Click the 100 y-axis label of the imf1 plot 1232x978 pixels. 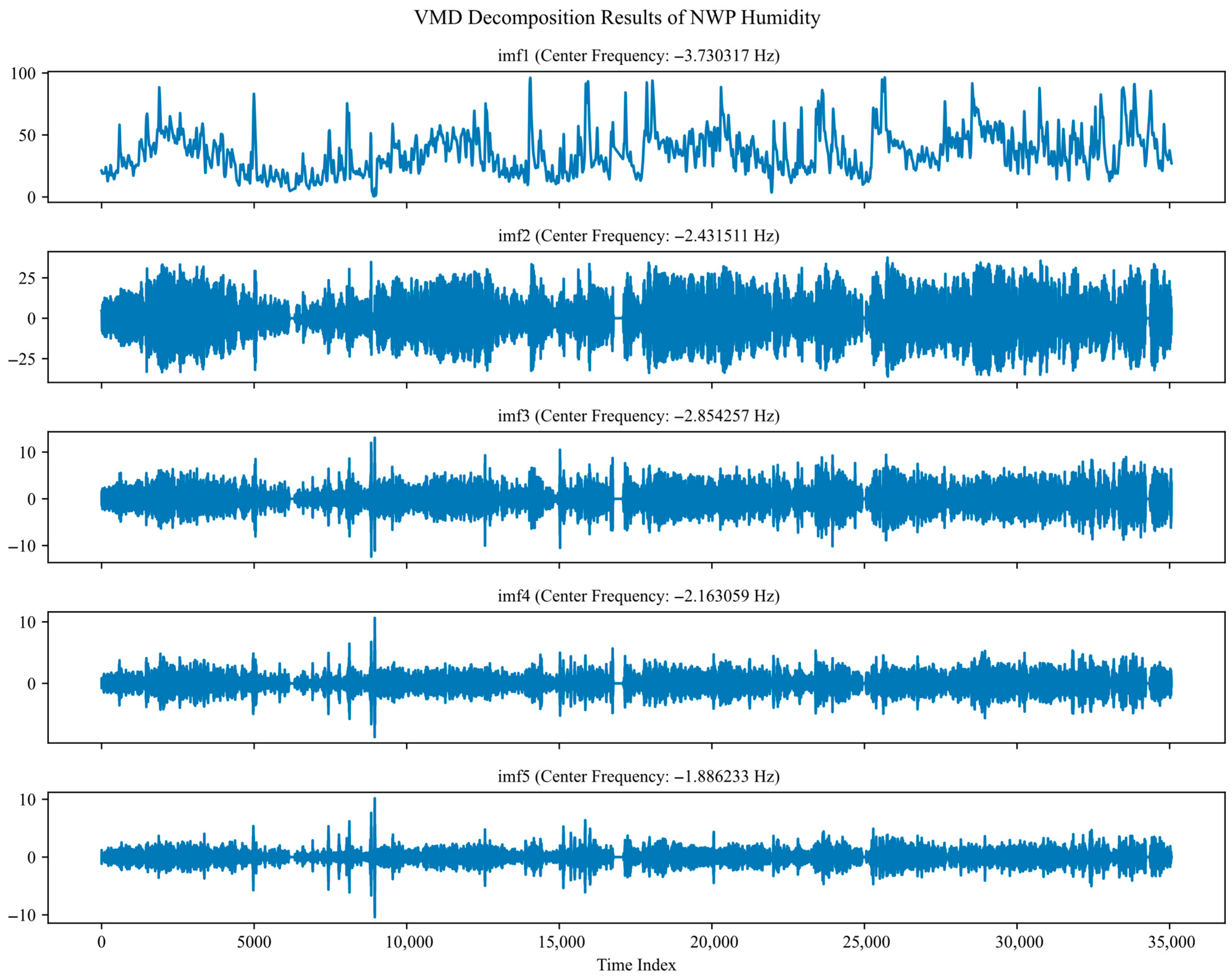23,74
